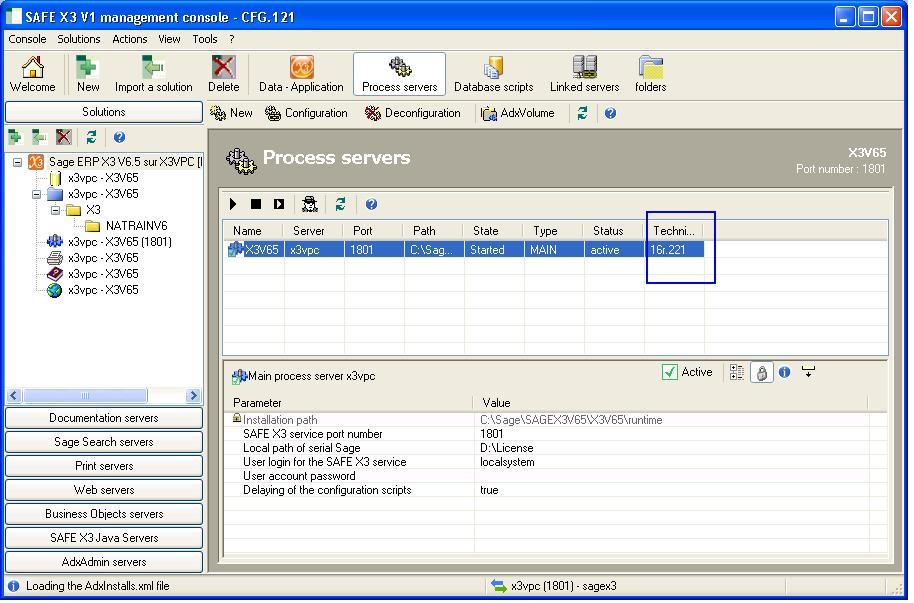Click the parameter list view icon beside Active
The image size is (914, 603).
point(737,373)
